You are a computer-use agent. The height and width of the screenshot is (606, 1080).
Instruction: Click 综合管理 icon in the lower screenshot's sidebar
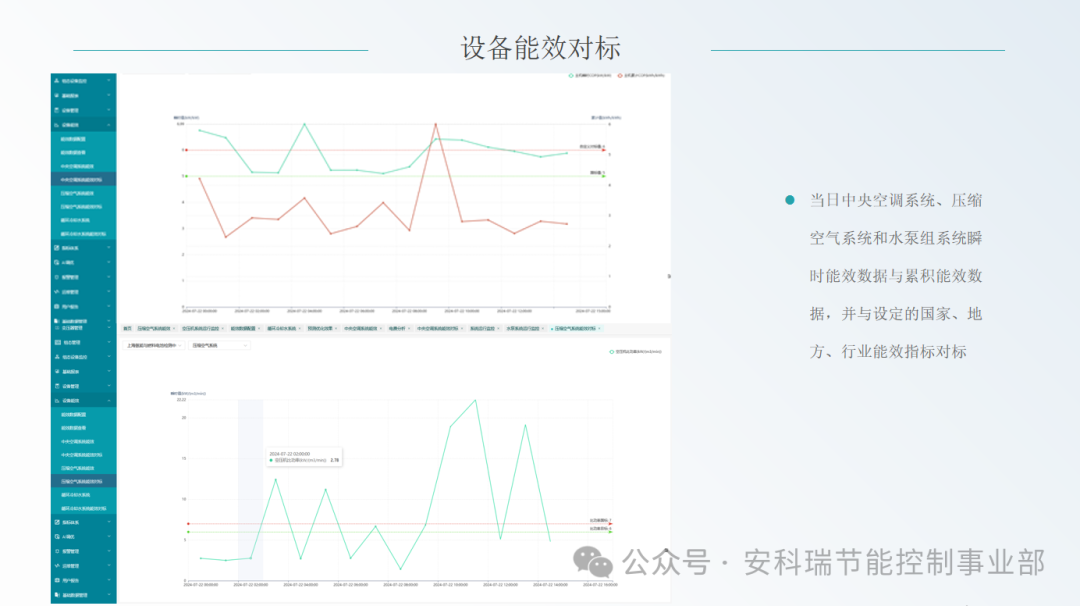pos(57,342)
